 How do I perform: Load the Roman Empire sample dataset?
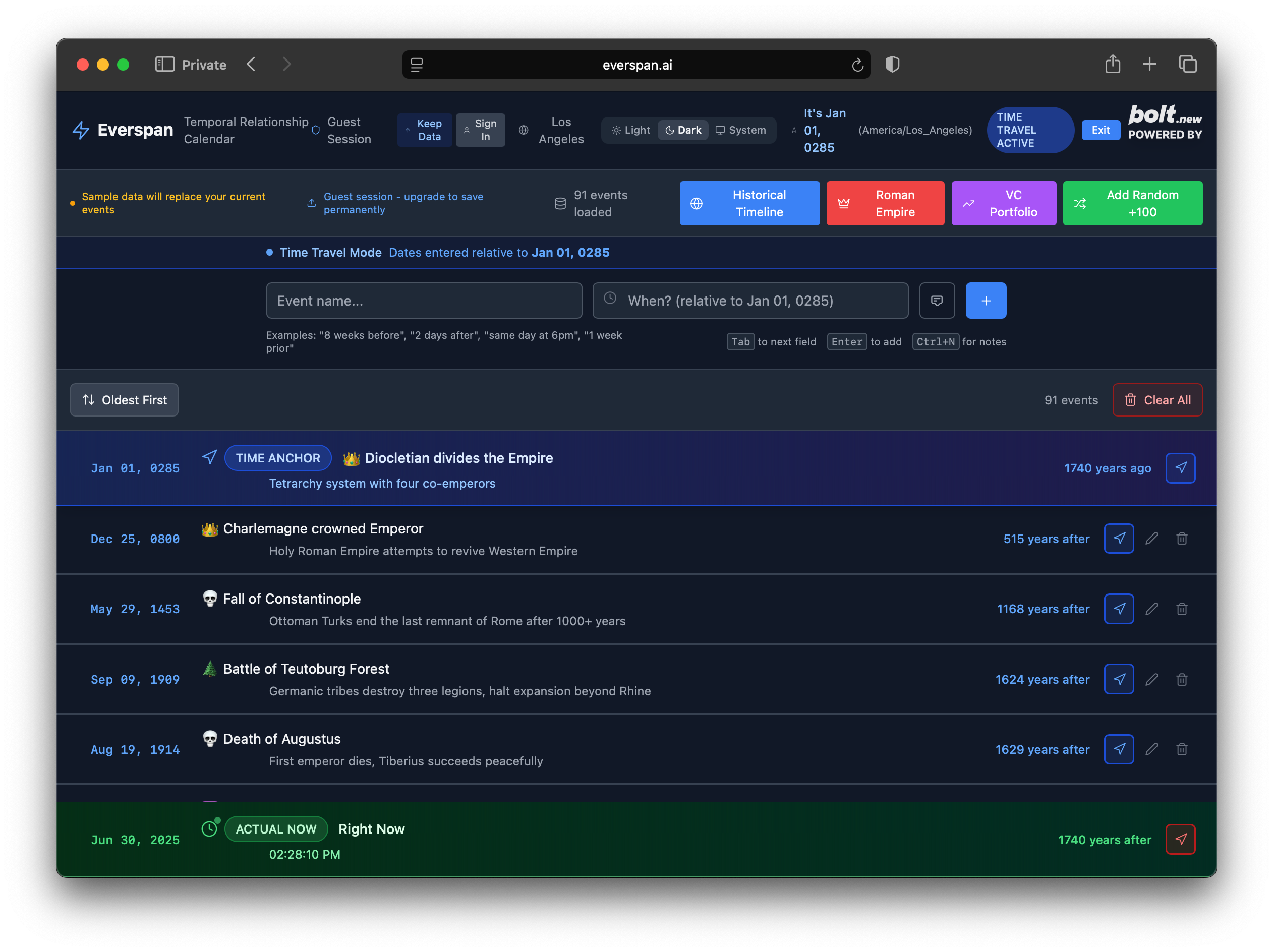point(885,203)
